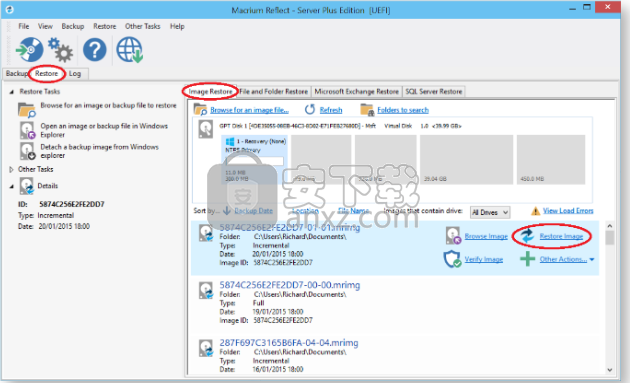Screen dimensions: 630x383
Task: Select the 1 - Recovery partition block
Action: 255,160
